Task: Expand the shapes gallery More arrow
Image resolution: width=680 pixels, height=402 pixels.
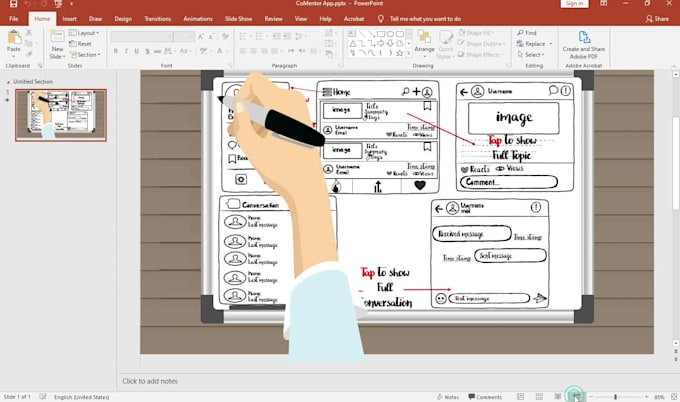Action: [409, 53]
